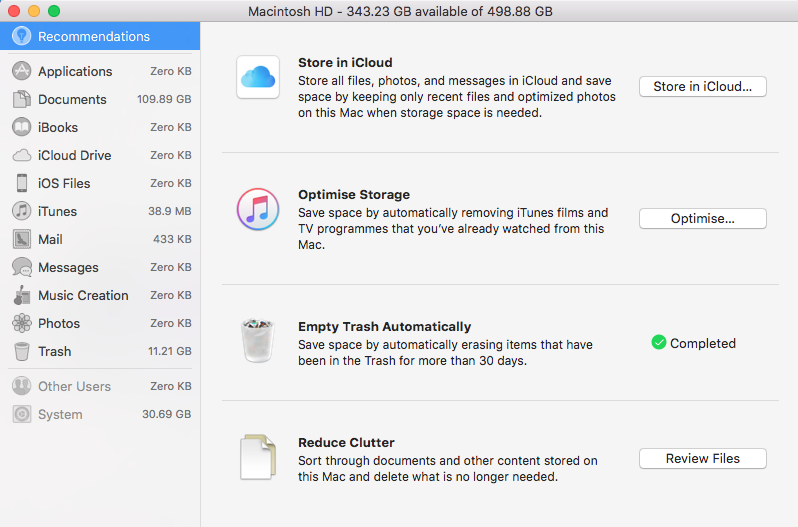Choose the iCloud Drive cloud icon

(21, 155)
